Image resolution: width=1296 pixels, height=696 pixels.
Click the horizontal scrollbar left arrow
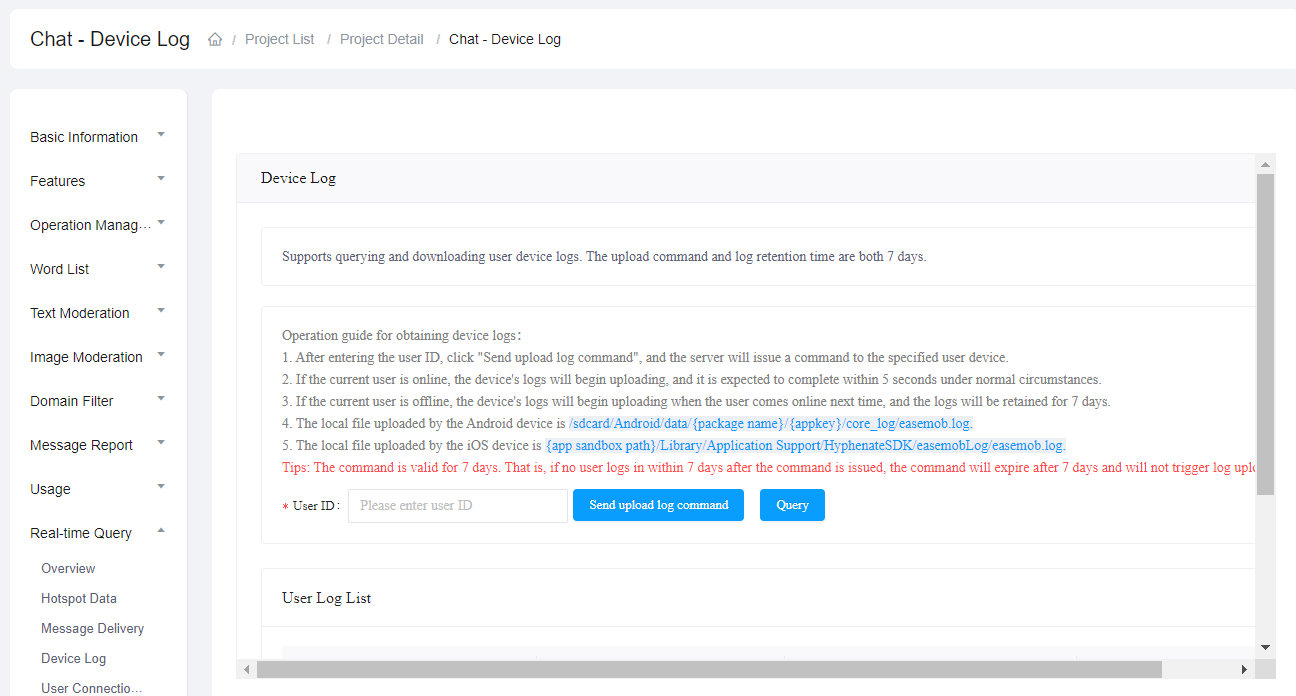[246, 669]
